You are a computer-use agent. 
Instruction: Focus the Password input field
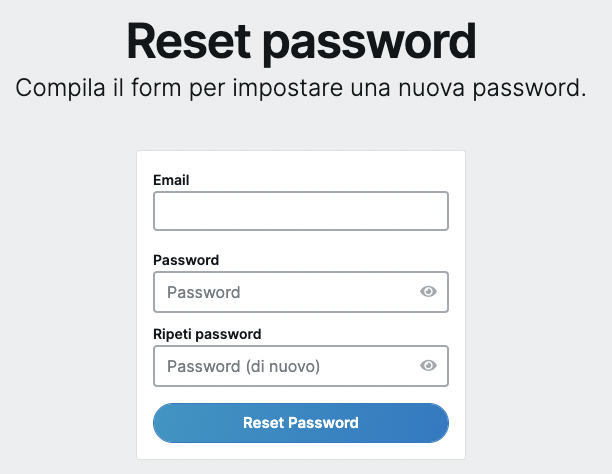301,292
